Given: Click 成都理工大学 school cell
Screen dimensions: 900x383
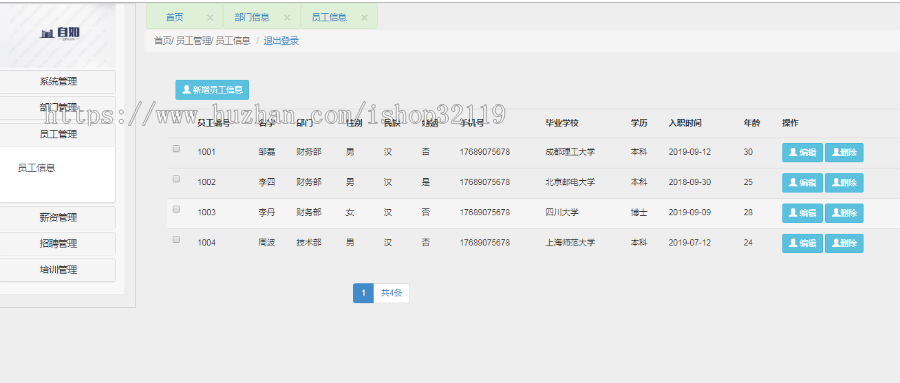Looking at the screenshot, I should [571, 152].
